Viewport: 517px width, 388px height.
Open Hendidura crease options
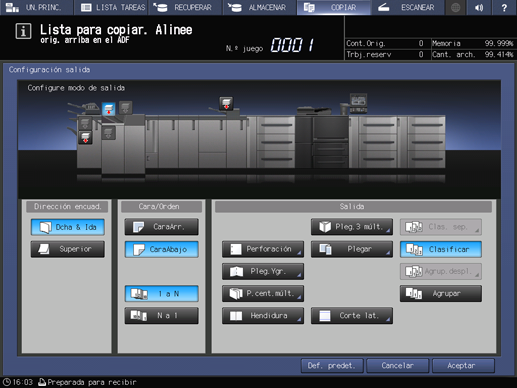point(263,316)
